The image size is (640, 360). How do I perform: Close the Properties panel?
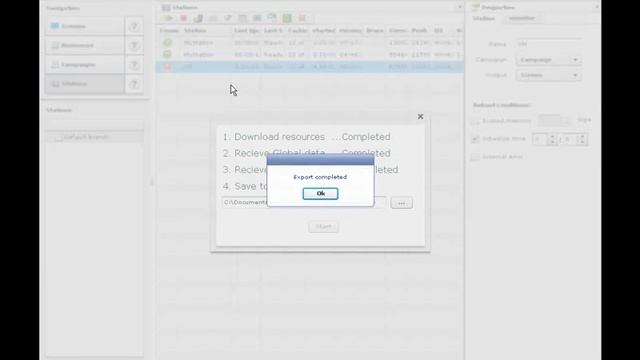[596, 7]
